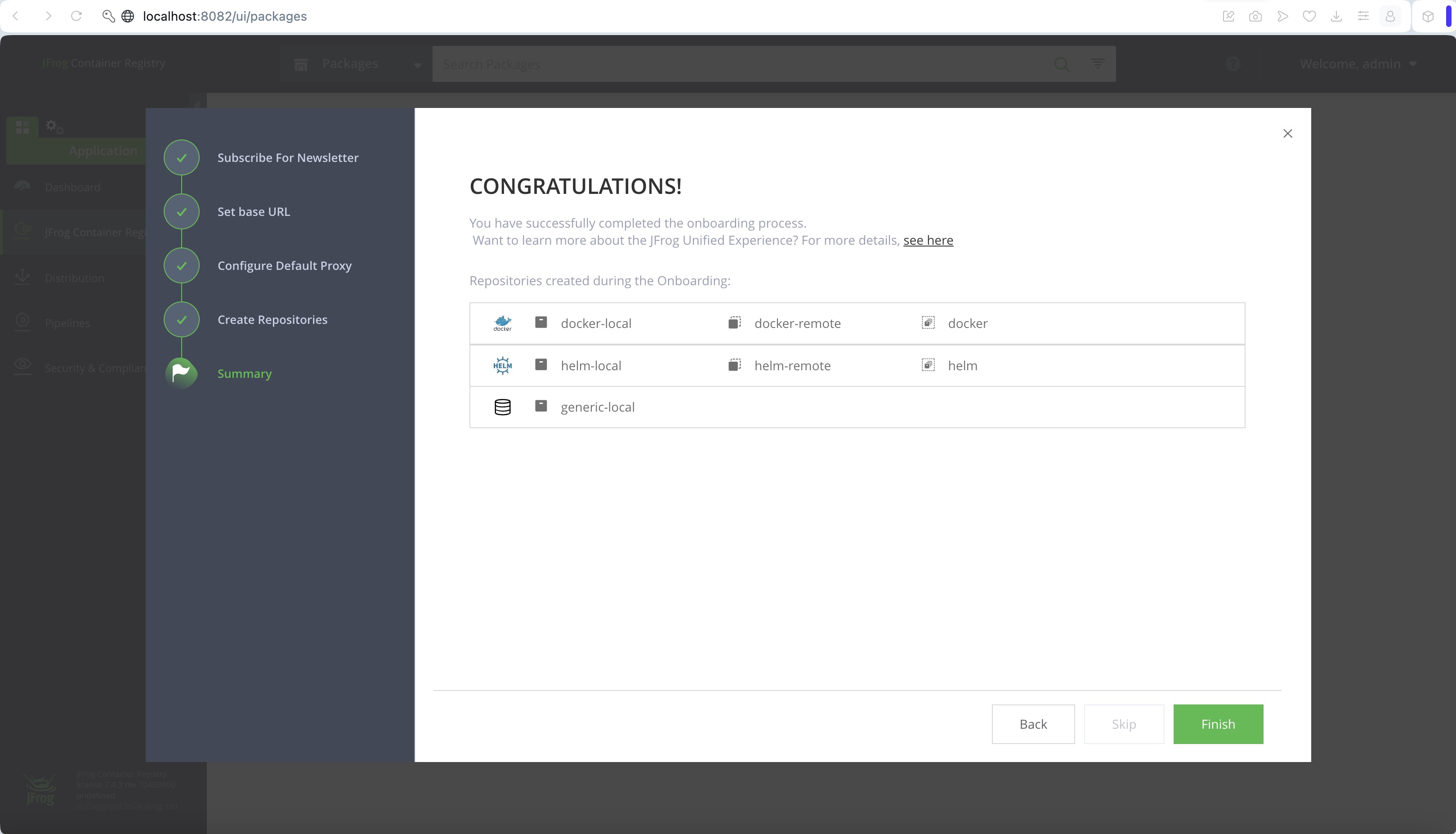The height and width of the screenshot is (834, 1456).
Task: Open JFrog Container Registry sidebar item
Action: [x=94, y=232]
